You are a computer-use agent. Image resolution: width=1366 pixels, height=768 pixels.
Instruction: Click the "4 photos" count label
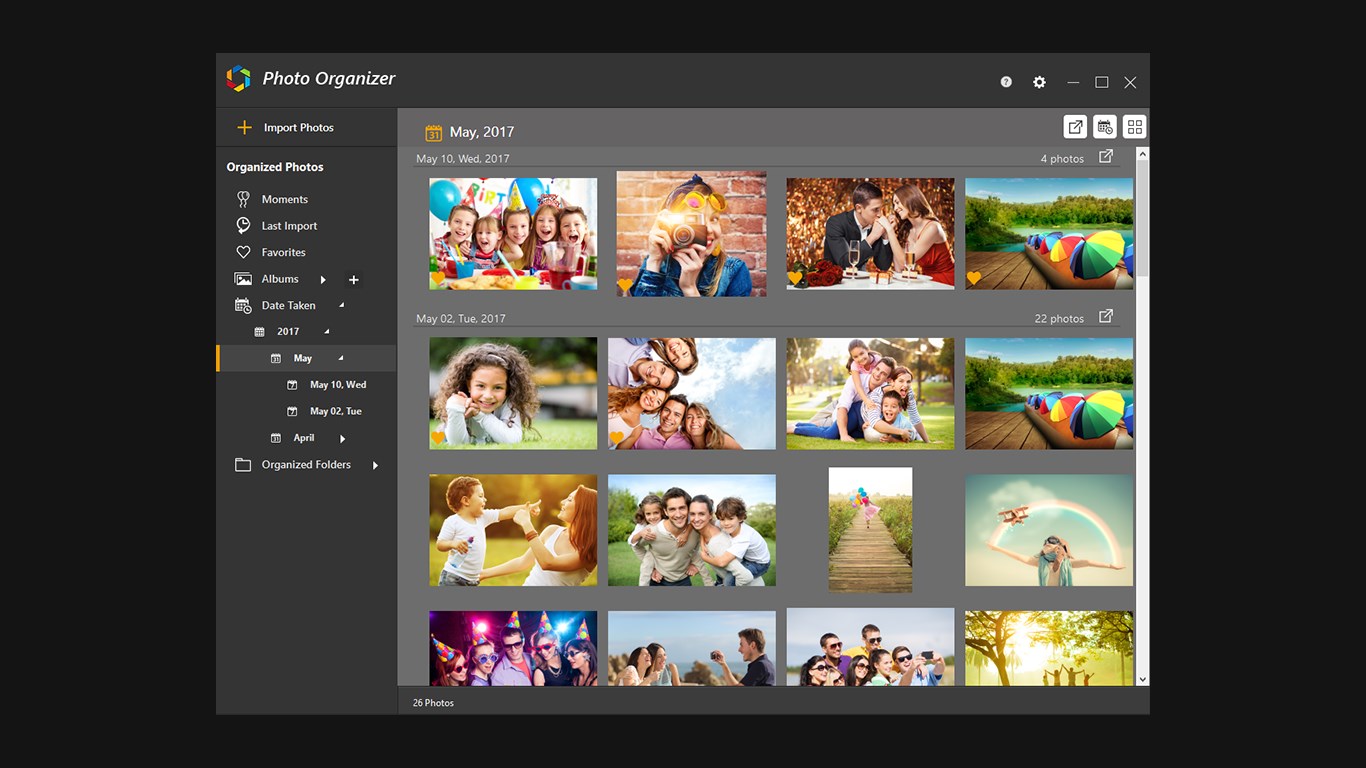[1062, 159]
